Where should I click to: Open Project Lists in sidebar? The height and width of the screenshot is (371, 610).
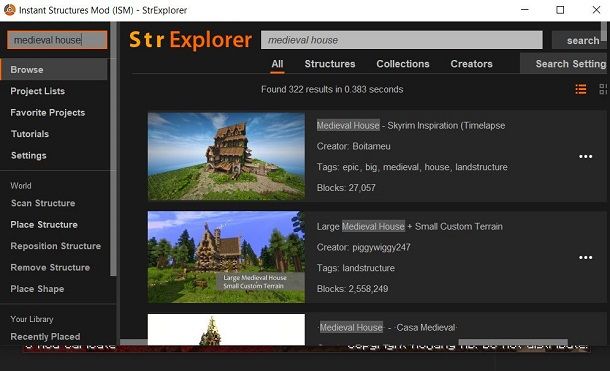coord(38,91)
